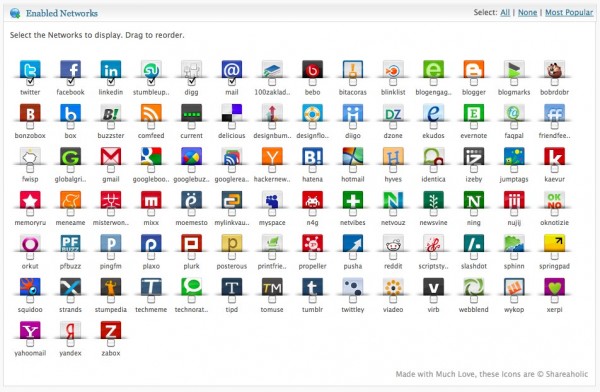The image size is (600, 392).
Task: Click the globe icon beside Enabled Networks
Action: pos(15,13)
